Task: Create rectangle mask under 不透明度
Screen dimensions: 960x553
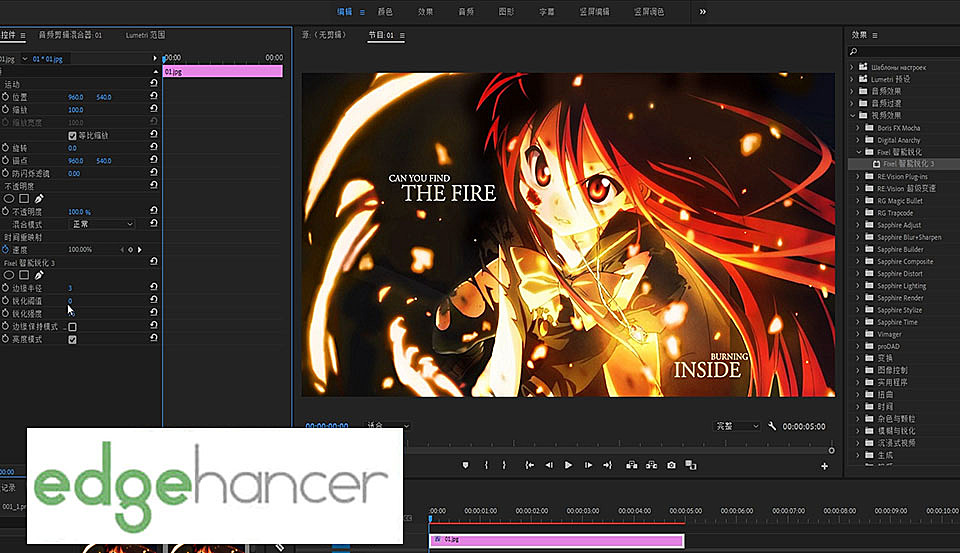Action: pos(24,198)
